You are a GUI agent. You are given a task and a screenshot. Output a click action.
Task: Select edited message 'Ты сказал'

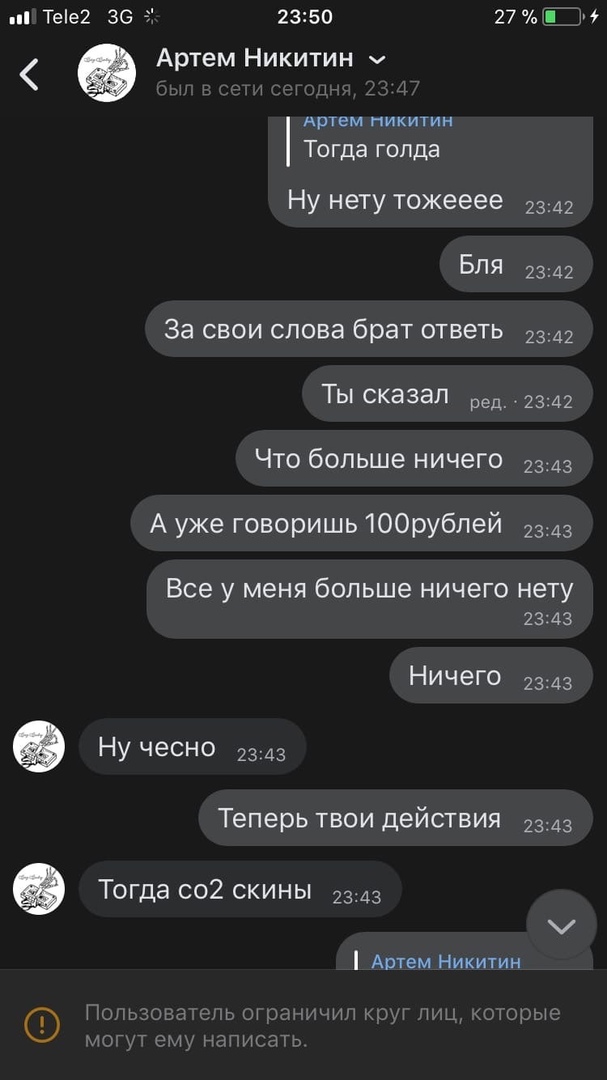point(447,393)
